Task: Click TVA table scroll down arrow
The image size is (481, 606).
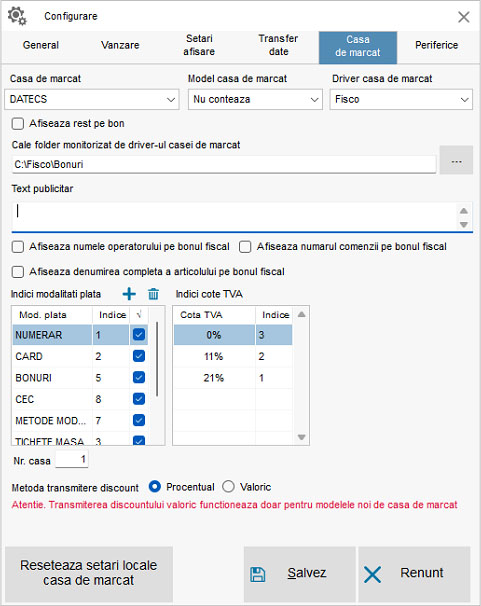Action: (x=302, y=437)
